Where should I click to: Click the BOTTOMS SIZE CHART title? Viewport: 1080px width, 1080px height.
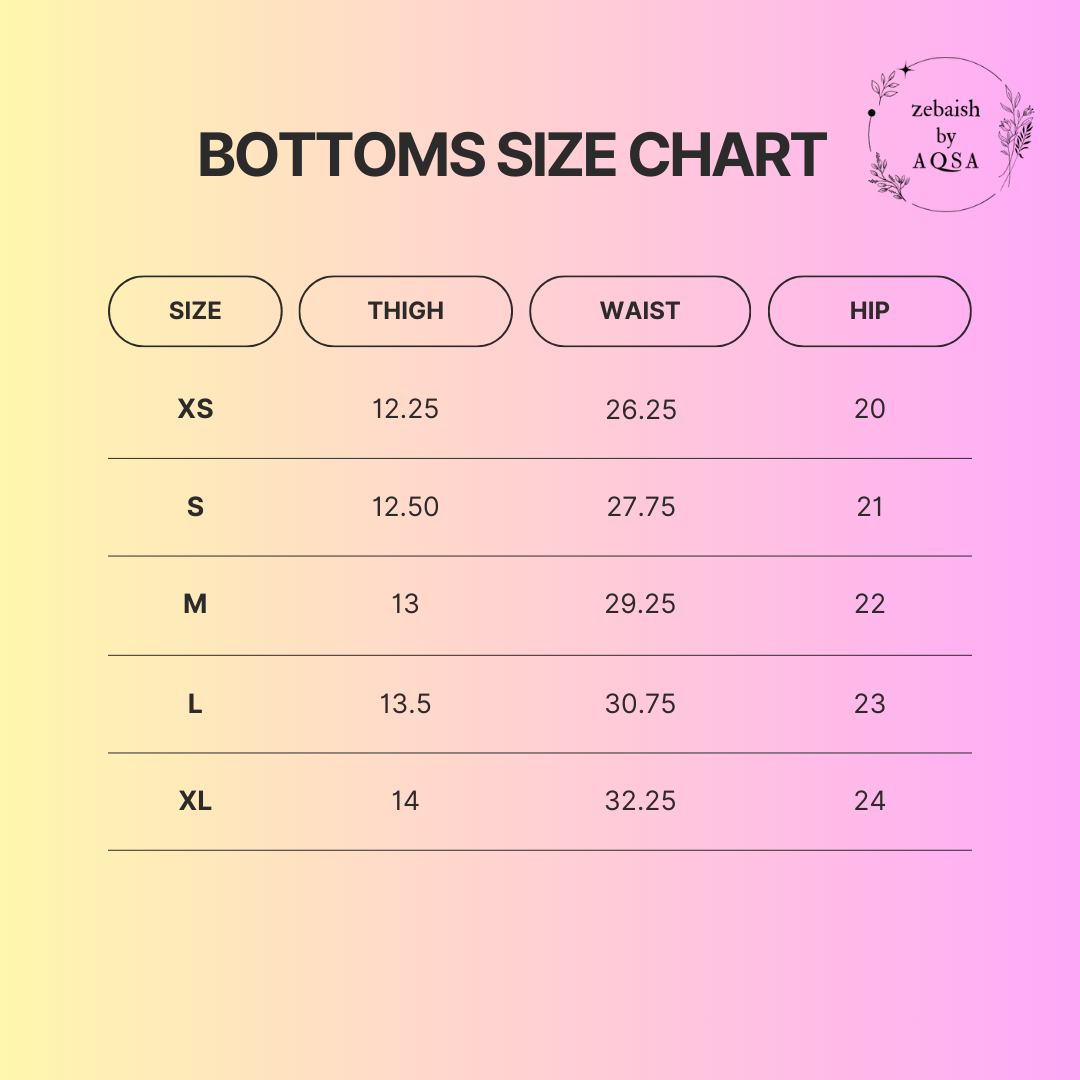(512, 156)
